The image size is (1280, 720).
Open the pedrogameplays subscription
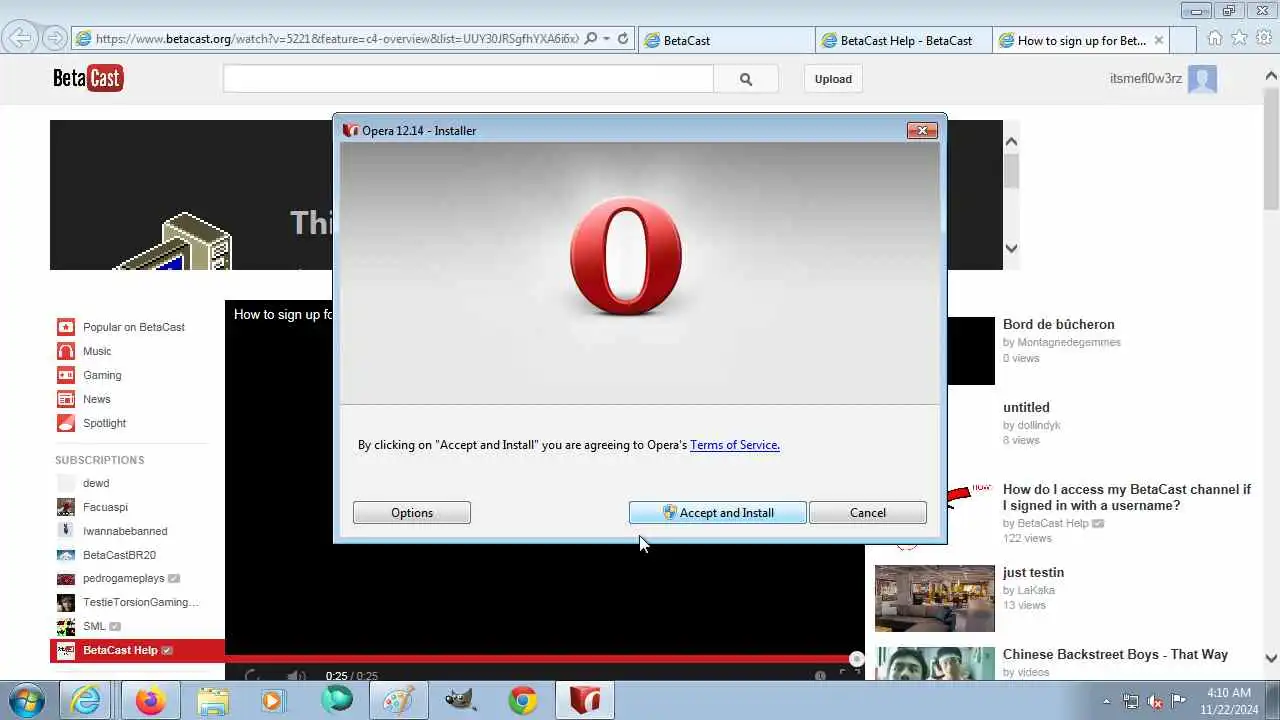click(123, 578)
